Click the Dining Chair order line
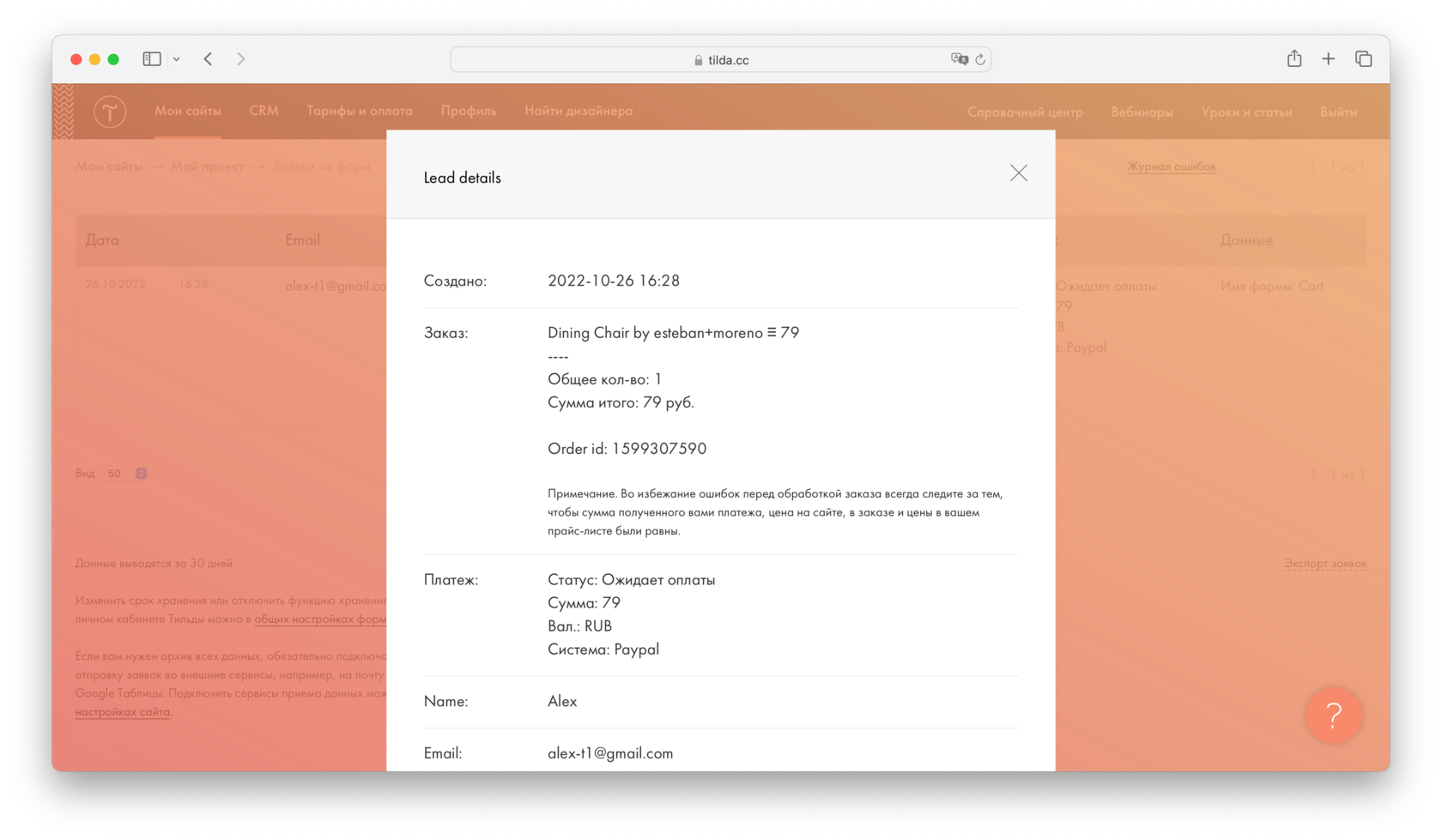Screen dimensions: 1442x840 [674, 333]
